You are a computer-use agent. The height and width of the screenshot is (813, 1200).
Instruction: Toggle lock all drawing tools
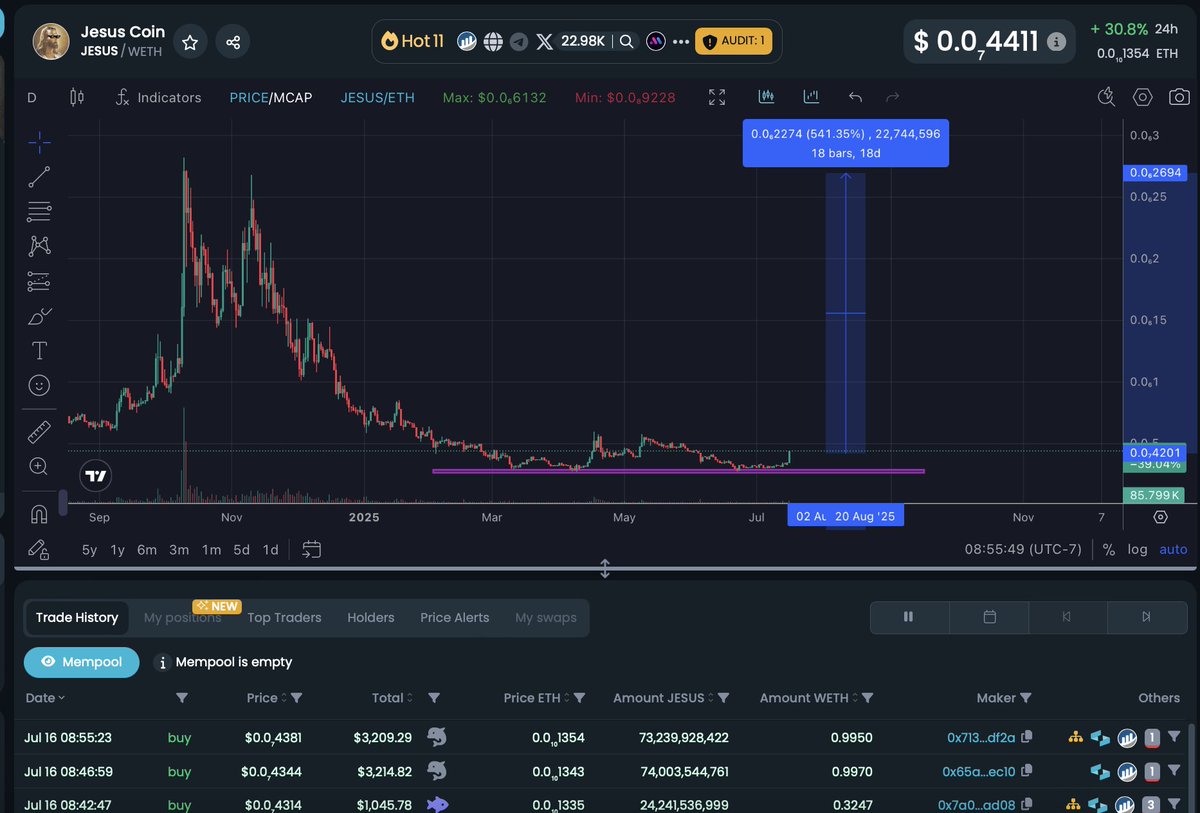point(39,549)
